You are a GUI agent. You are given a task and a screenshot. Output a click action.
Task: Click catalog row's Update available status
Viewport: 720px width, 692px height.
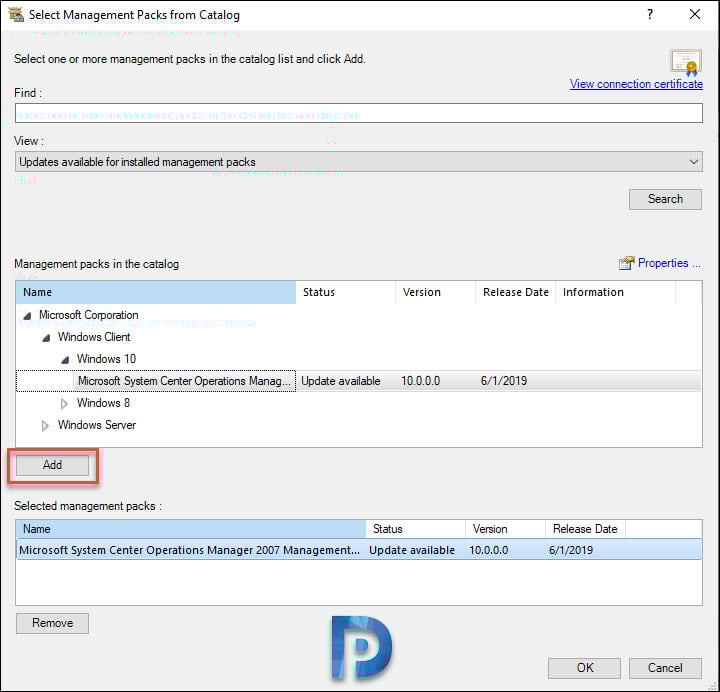click(x=341, y=381)
